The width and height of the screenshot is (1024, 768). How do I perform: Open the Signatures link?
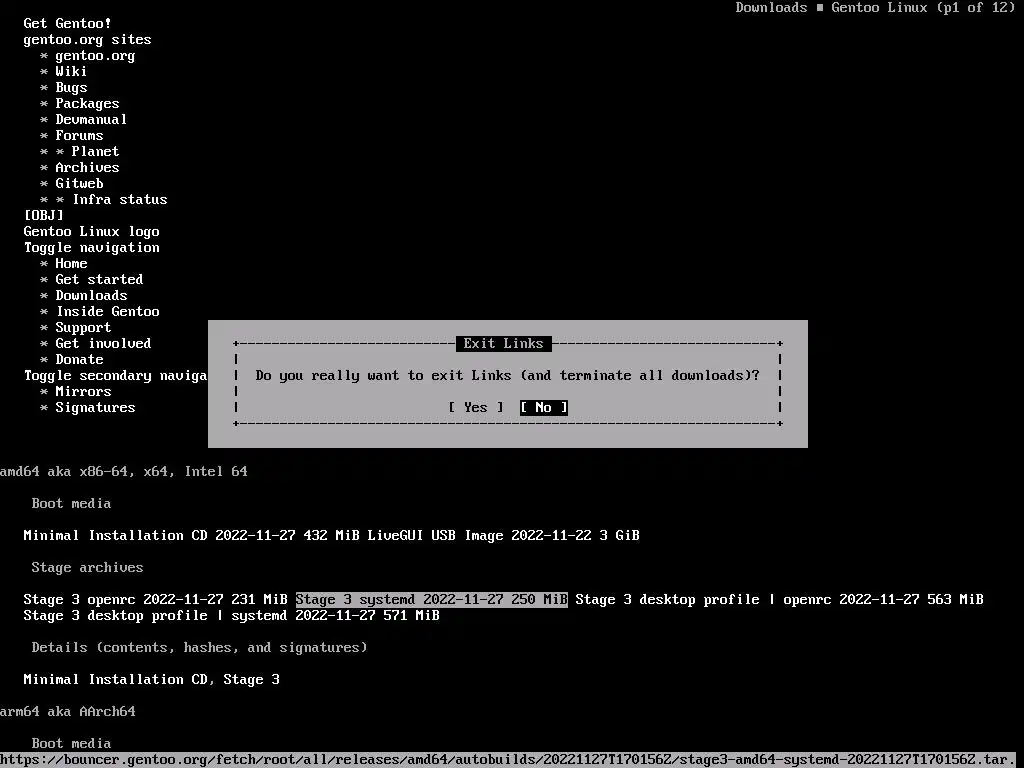(x=95, y=408)
